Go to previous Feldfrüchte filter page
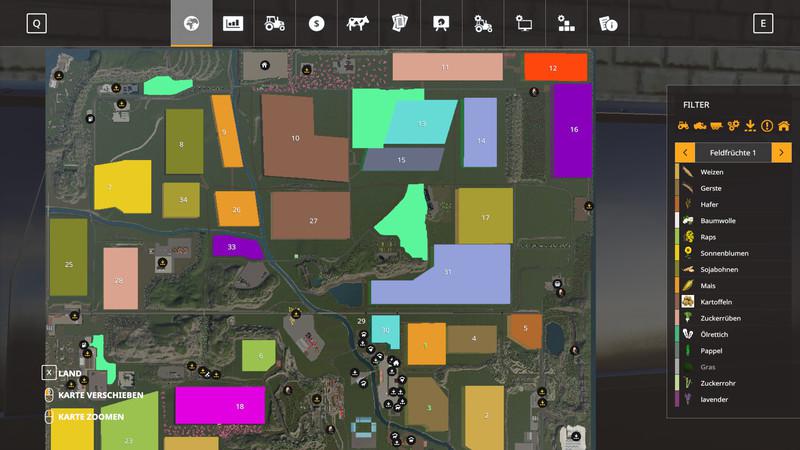 [685, 152]
